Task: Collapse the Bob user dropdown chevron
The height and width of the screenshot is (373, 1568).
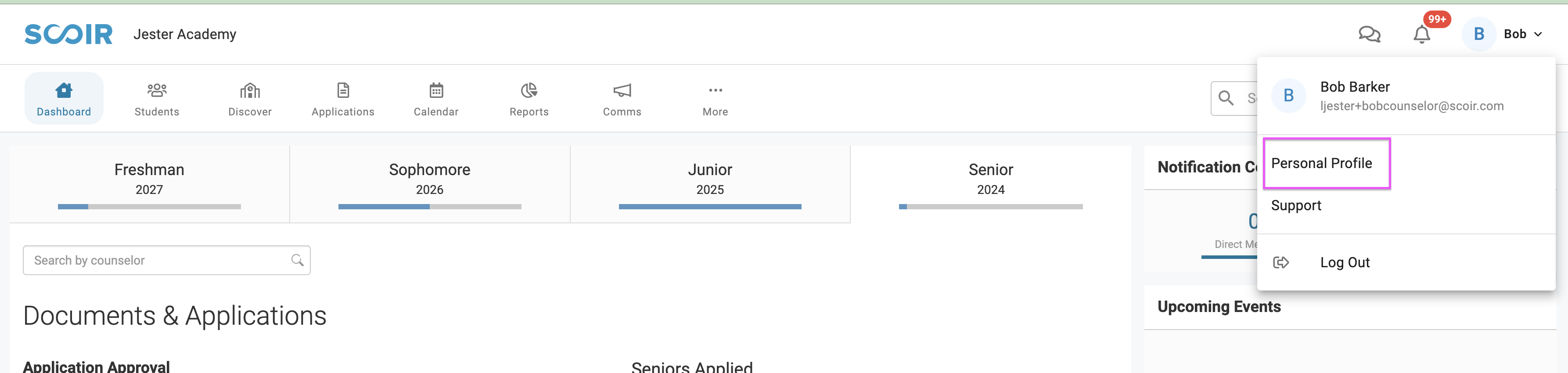Action: pyautogui.click(x=1538, y=34)
